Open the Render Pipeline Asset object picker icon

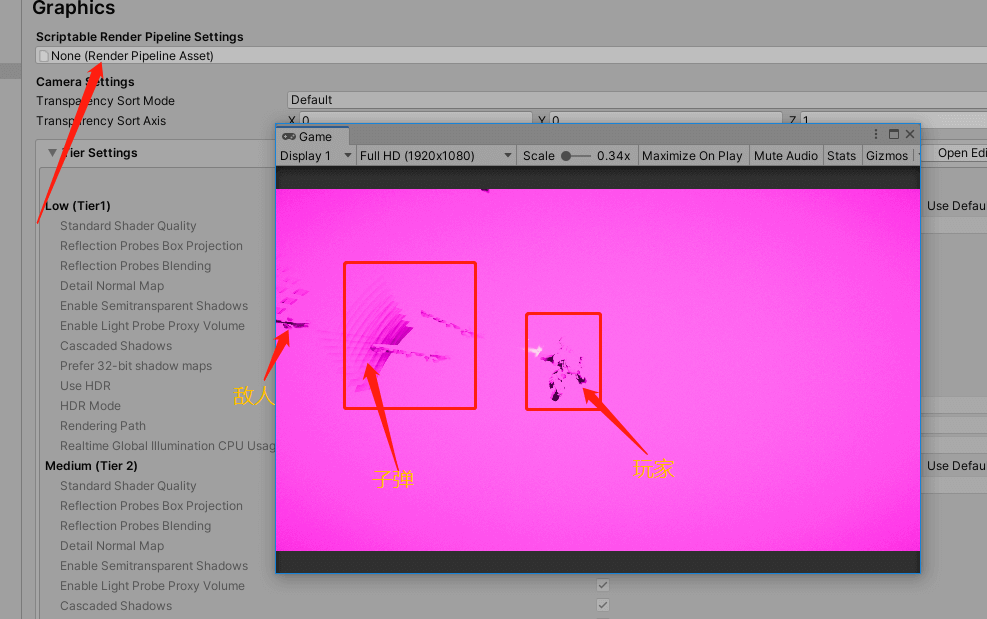click(x=41, y=58)
